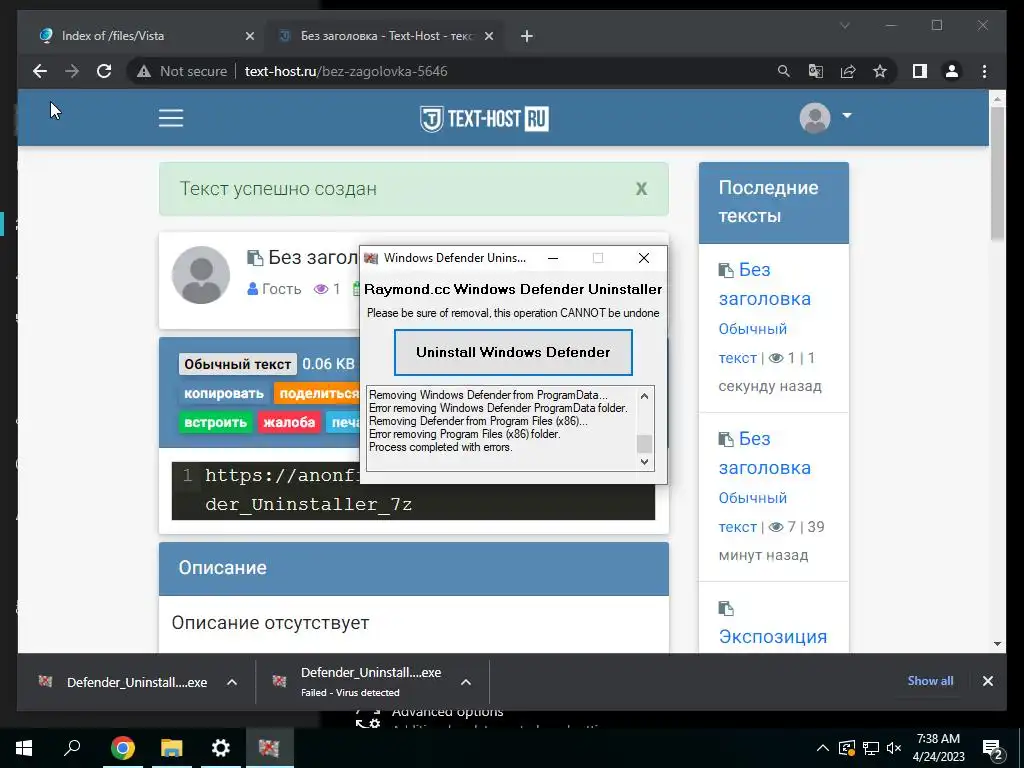
Task: Click the жалоба button
Action: coord(289,423)
